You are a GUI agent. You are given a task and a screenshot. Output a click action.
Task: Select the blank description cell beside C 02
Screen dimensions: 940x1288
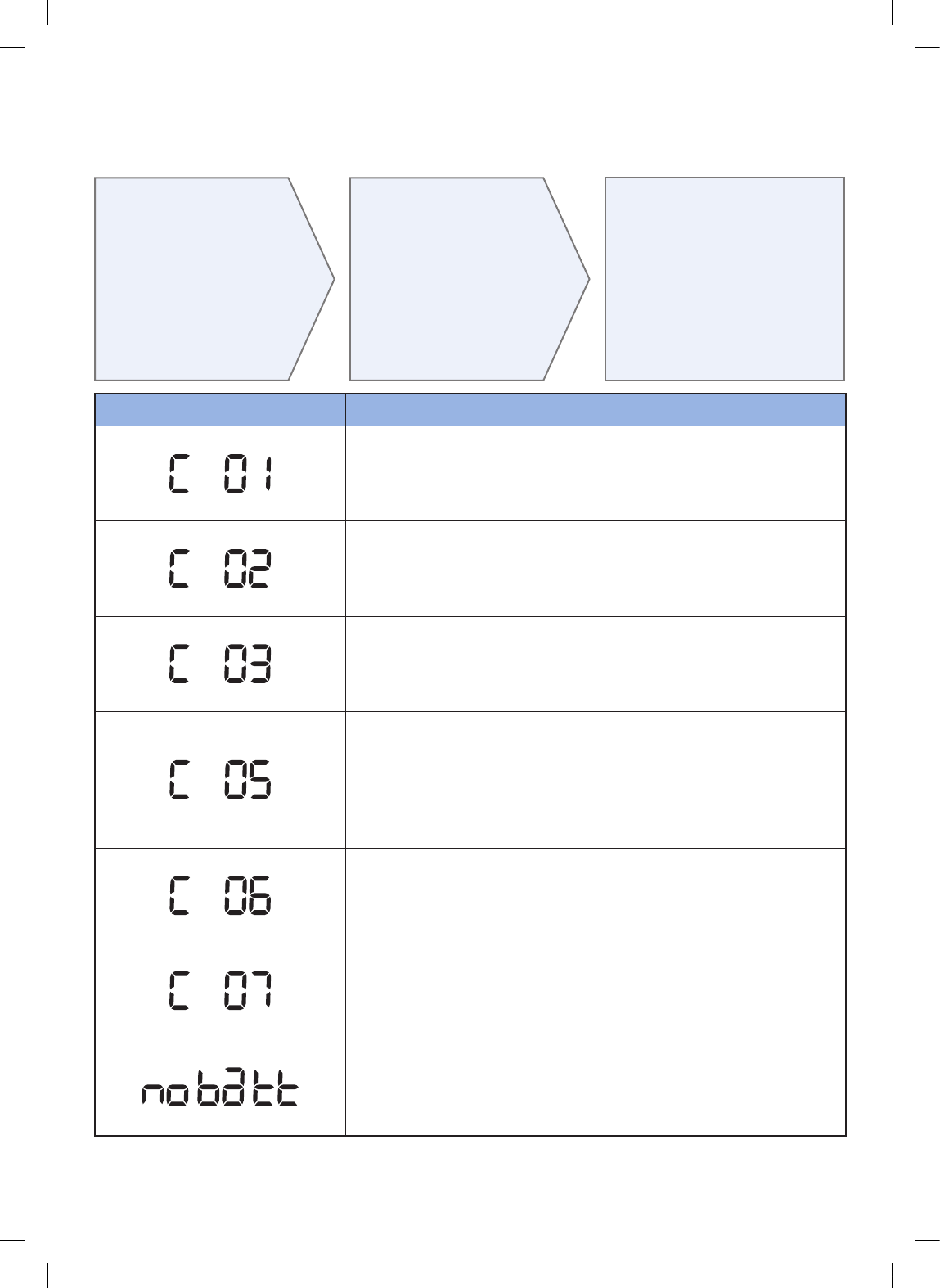(x=595, y=569)
